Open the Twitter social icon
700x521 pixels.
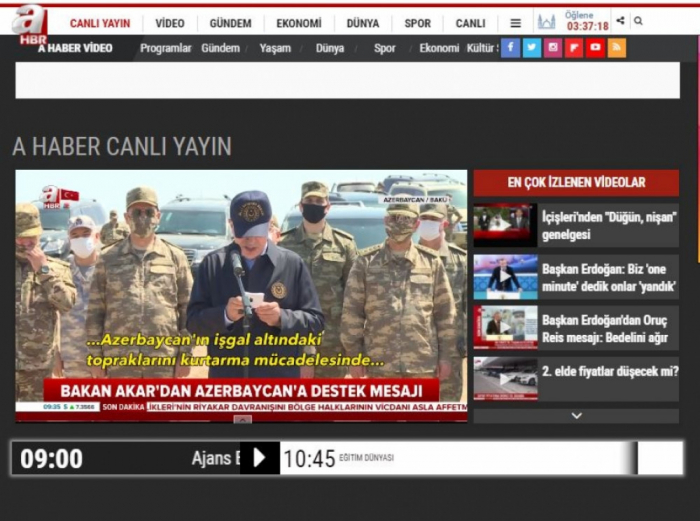(532, 48)
